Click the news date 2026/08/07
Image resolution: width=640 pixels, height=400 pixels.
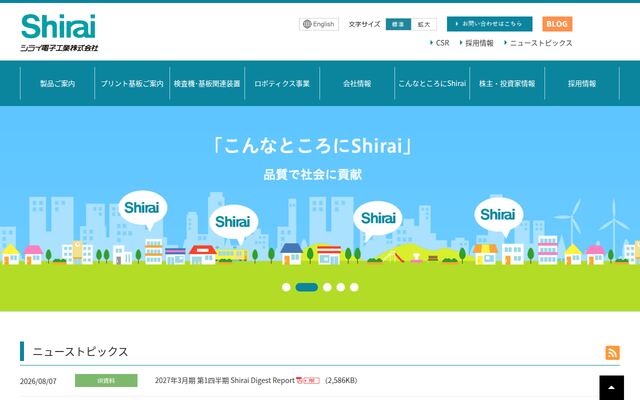pyautogui.click(x=38, y=381)
